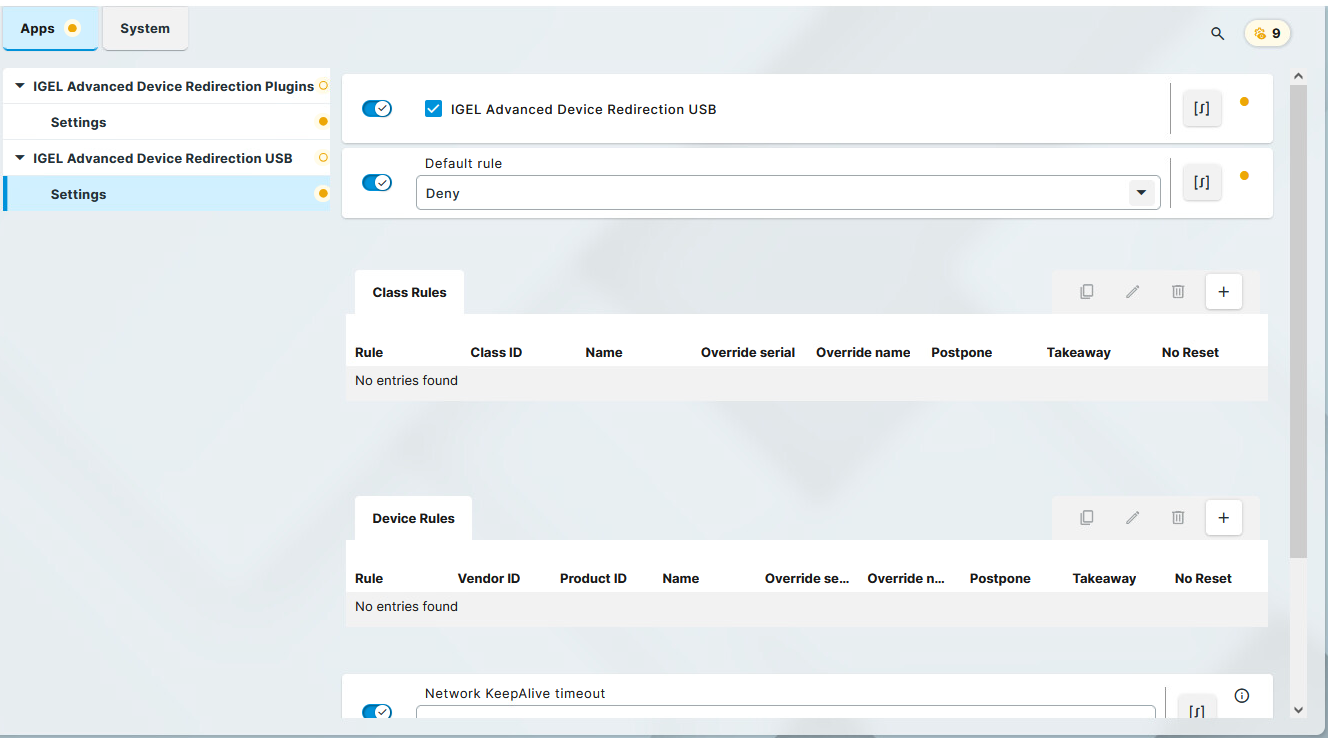Image resolution: width=1328 pixels, height=738 pixels.
Task: Click the bracket icon beside Default rule
Action: (x=1201, y=183)
